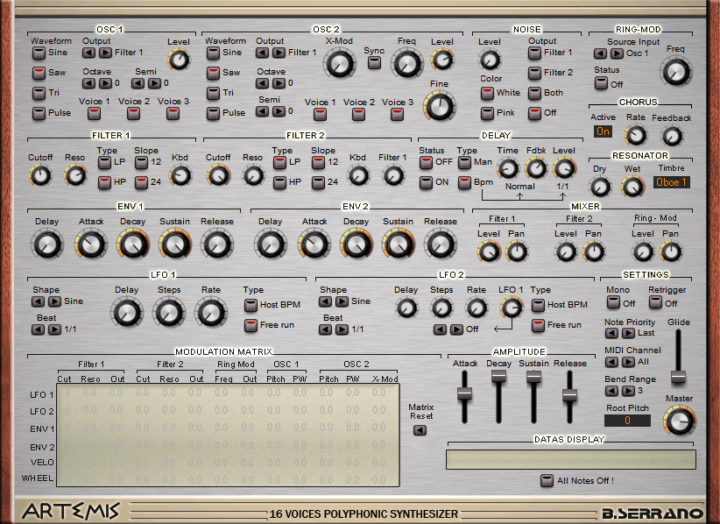The height and width of the screenshot is (524, 720).
Task: Select the Pulse waveform for OSC 2
Action: pyautogui.click(x=212, y=113)
